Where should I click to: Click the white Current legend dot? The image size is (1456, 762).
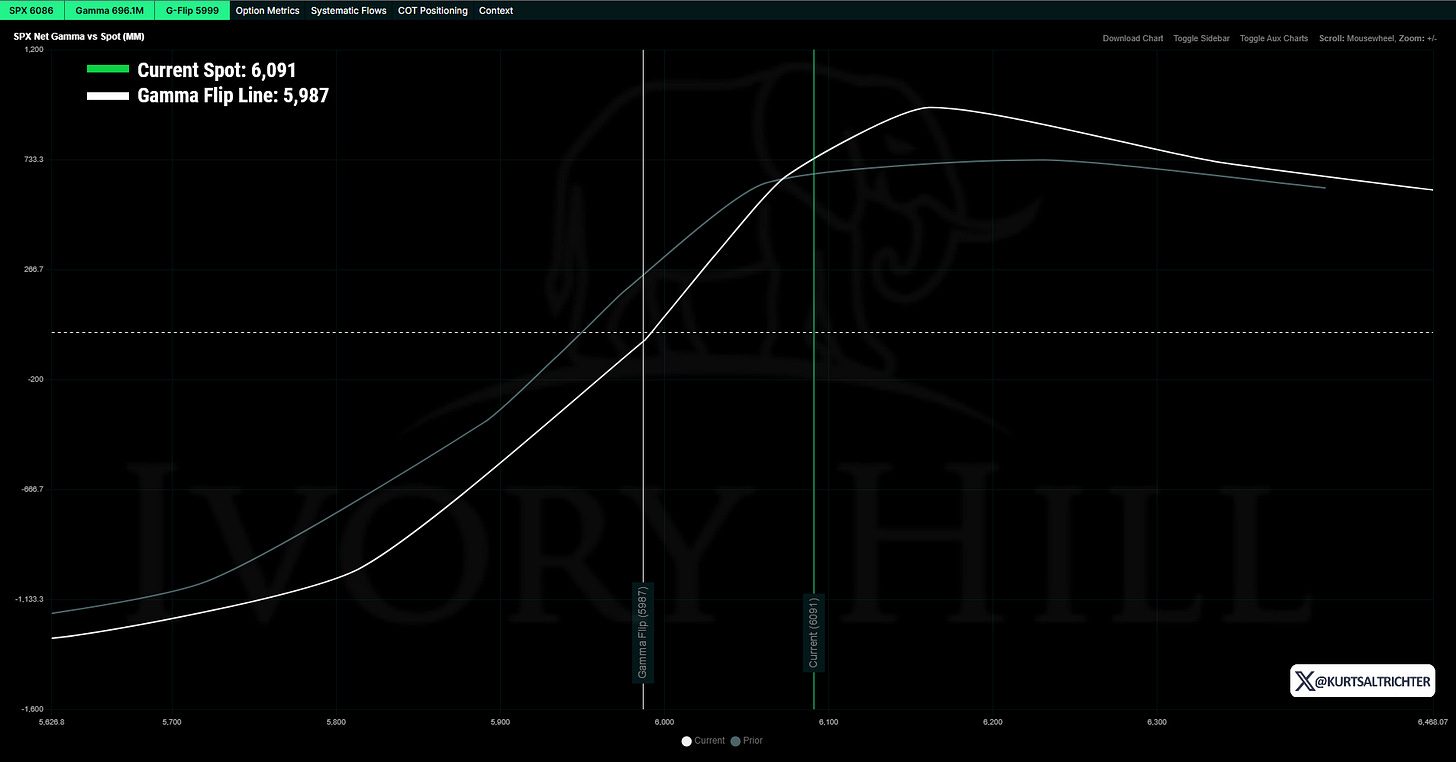687,741
